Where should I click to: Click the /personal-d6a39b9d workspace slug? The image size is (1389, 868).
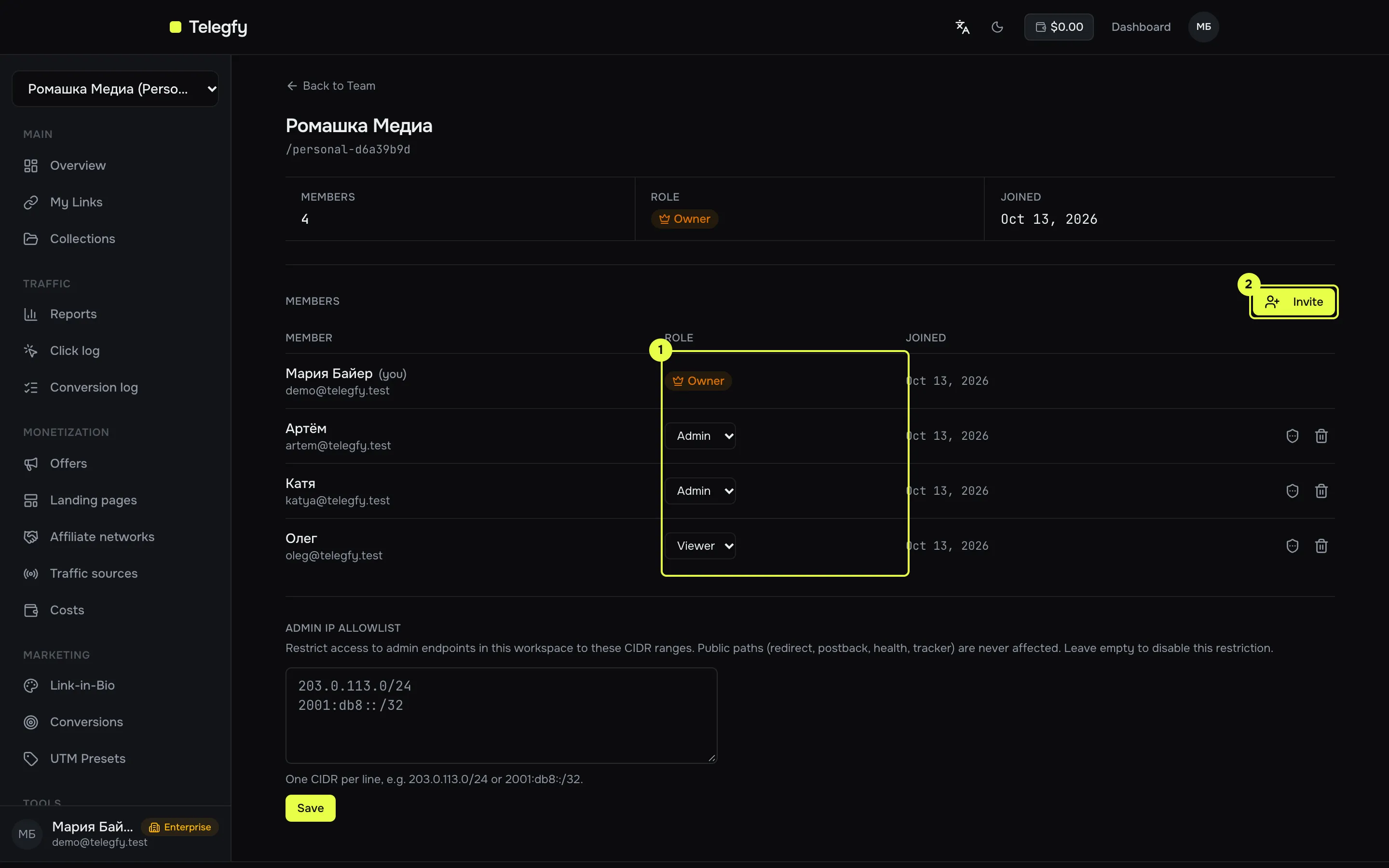pos(348,149)
